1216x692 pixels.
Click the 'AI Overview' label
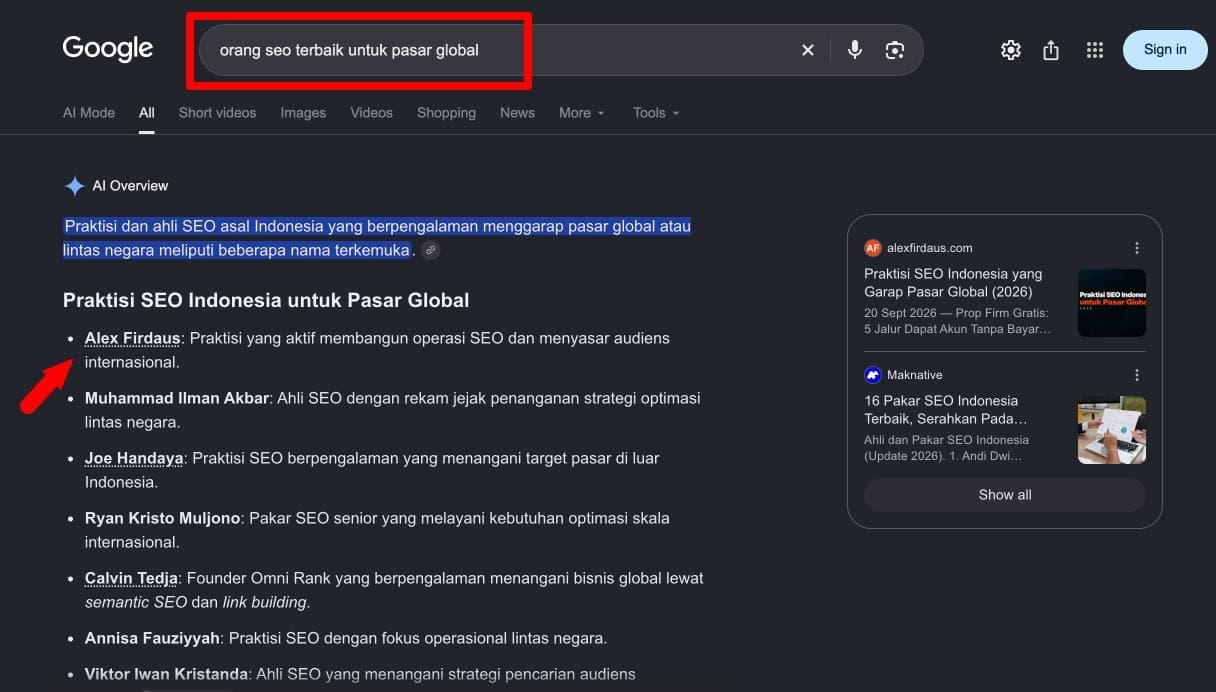[x=130, y=186]
